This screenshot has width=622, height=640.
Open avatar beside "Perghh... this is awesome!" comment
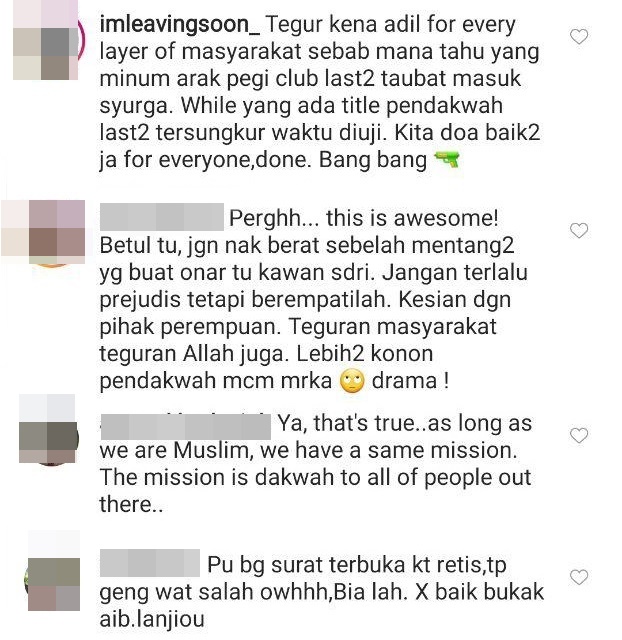coord(44,233)
